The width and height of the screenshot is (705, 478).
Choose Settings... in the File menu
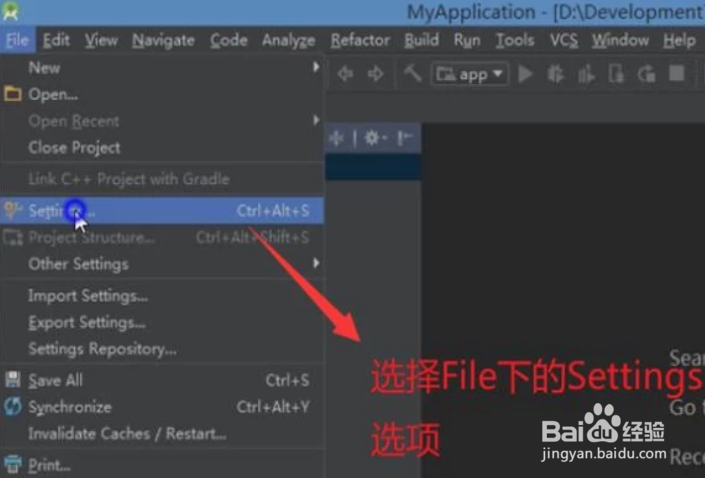162,210
